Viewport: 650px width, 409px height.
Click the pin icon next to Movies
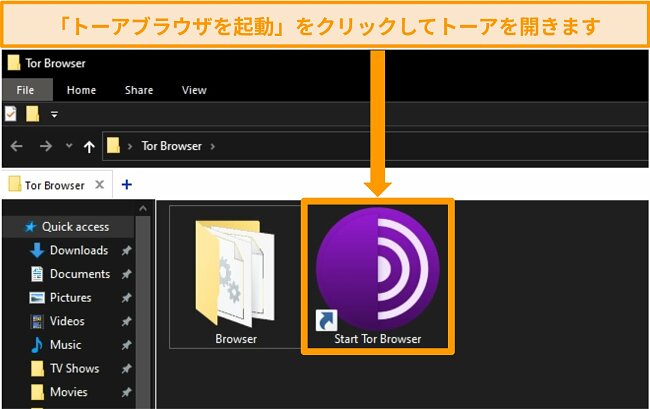(126, 392)
